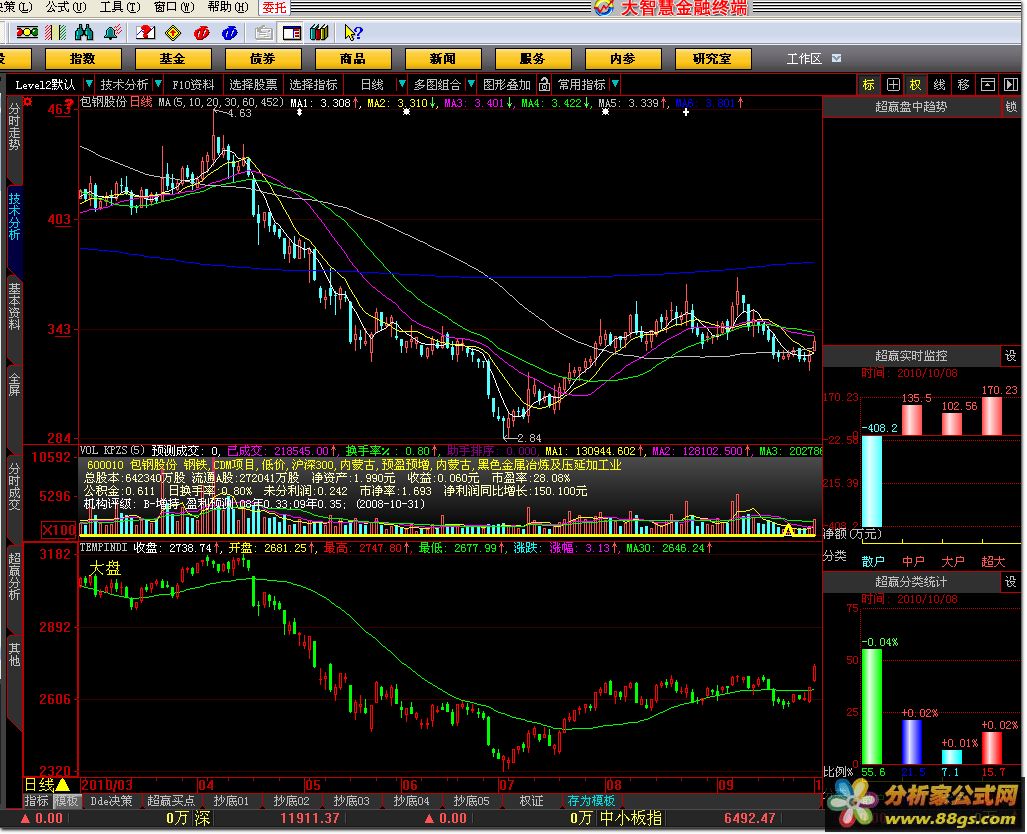This screenshot has width=1027, height=834.
Task: Click the 新闻 category button
Action: click(443, 59)
